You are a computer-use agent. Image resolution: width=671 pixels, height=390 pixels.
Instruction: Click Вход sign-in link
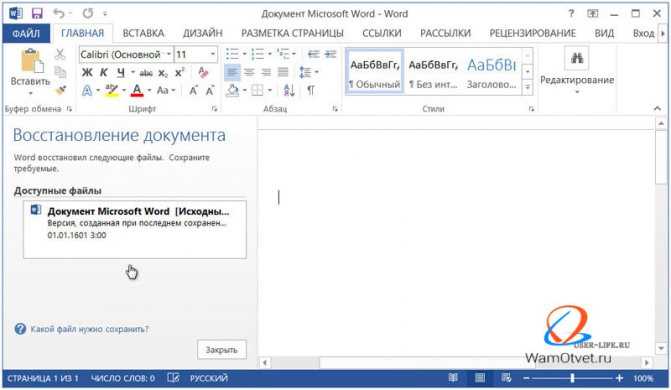[x=644, y=33]
